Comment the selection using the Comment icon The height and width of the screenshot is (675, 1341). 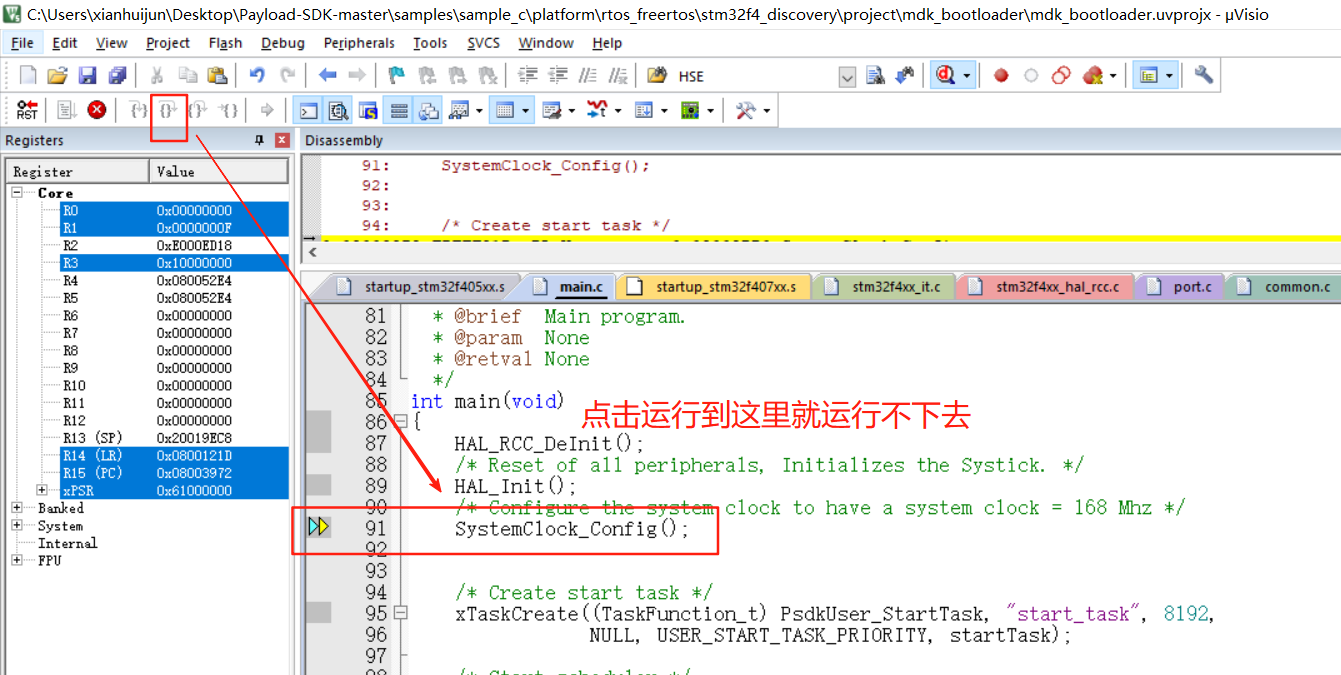point(588,76)
